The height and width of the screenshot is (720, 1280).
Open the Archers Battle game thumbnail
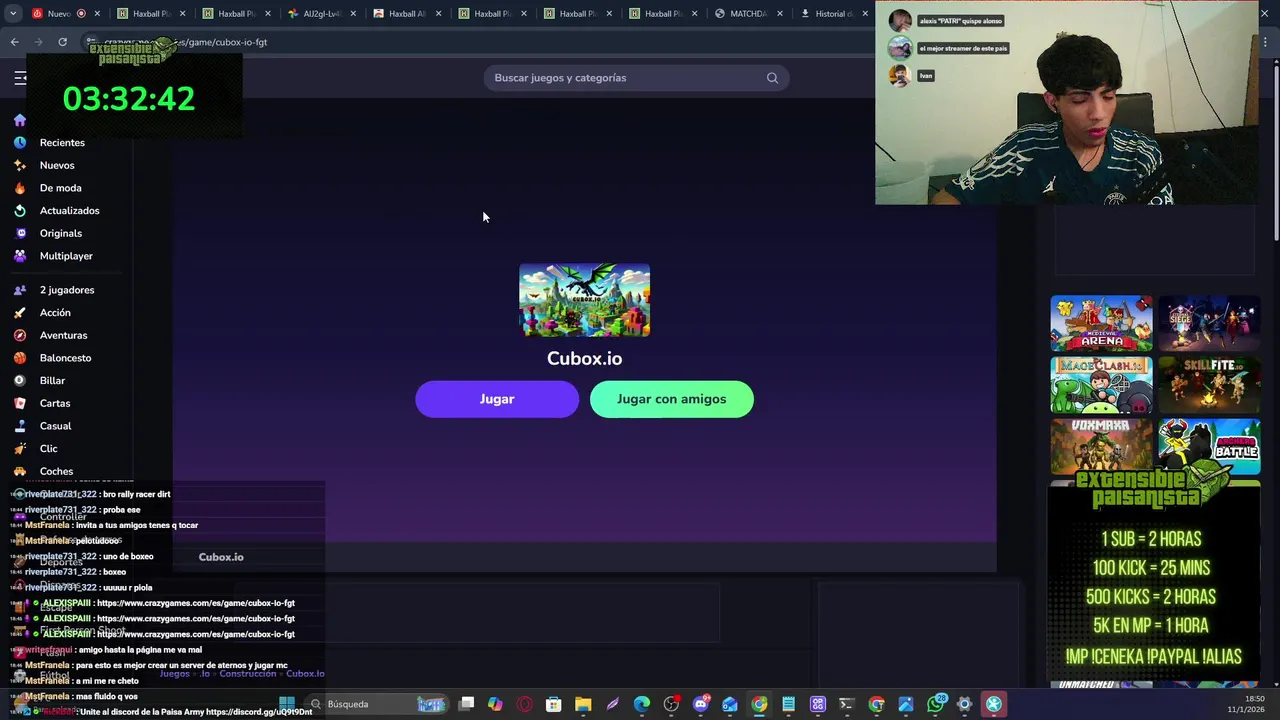click(x=1209, y=446)
